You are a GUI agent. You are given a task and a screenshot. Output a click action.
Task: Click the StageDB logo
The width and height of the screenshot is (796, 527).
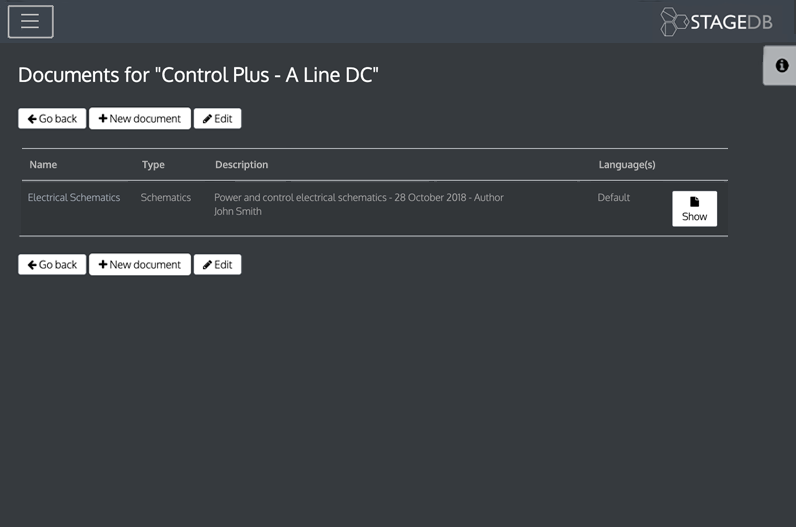[716, 22]
